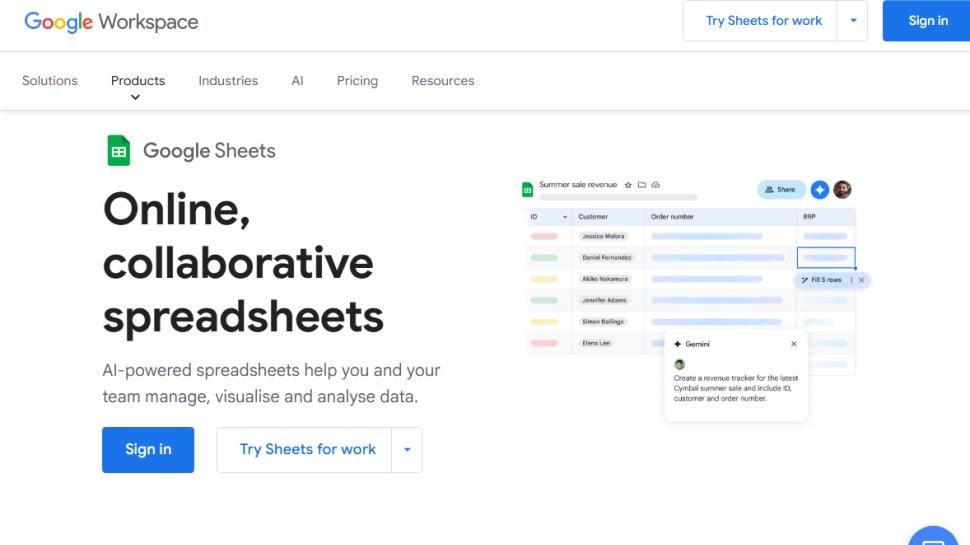Click the Share button in sheet preview

781,190
